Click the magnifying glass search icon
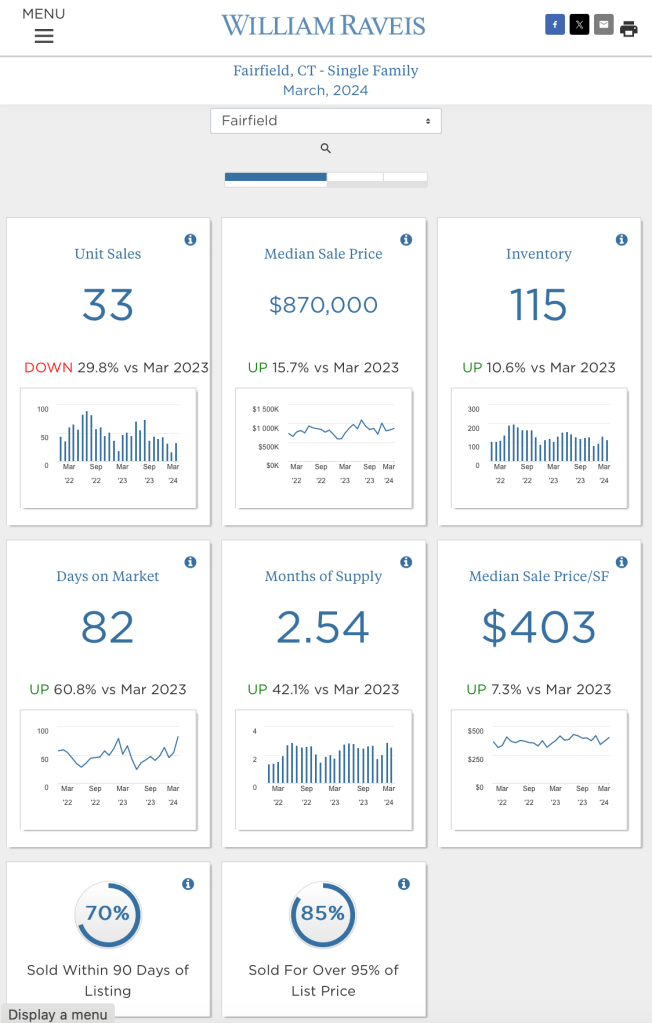The width and height of the screenshot is (652, 1023). [325, 148]
